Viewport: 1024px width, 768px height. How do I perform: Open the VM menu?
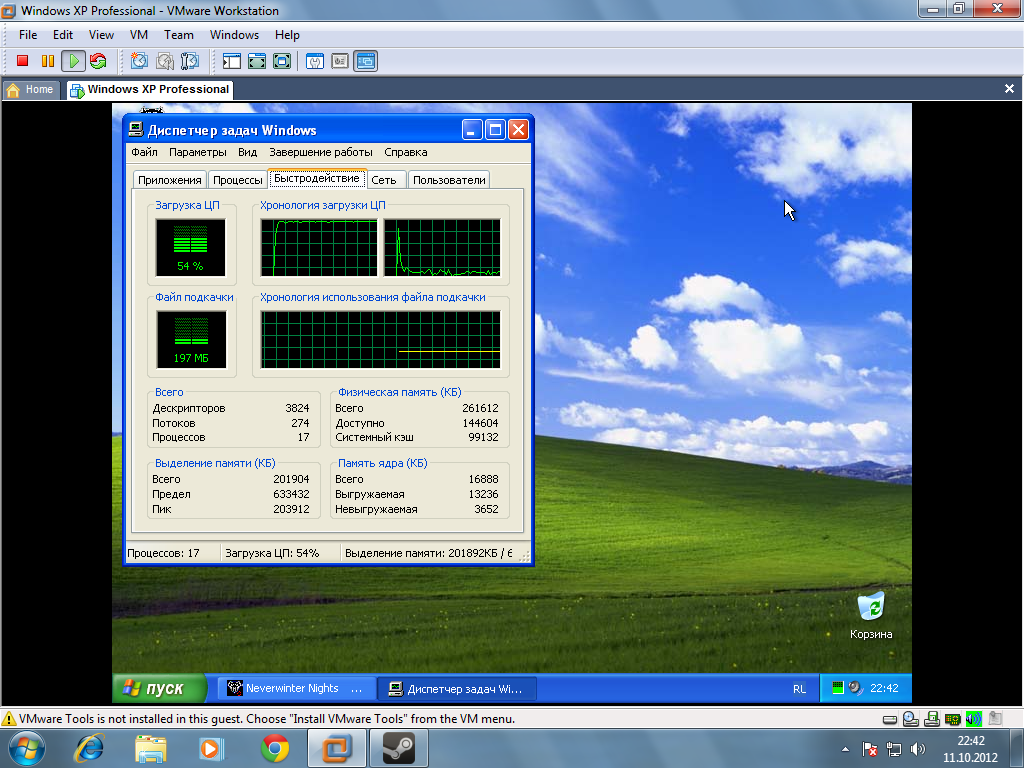click(138, 35)
